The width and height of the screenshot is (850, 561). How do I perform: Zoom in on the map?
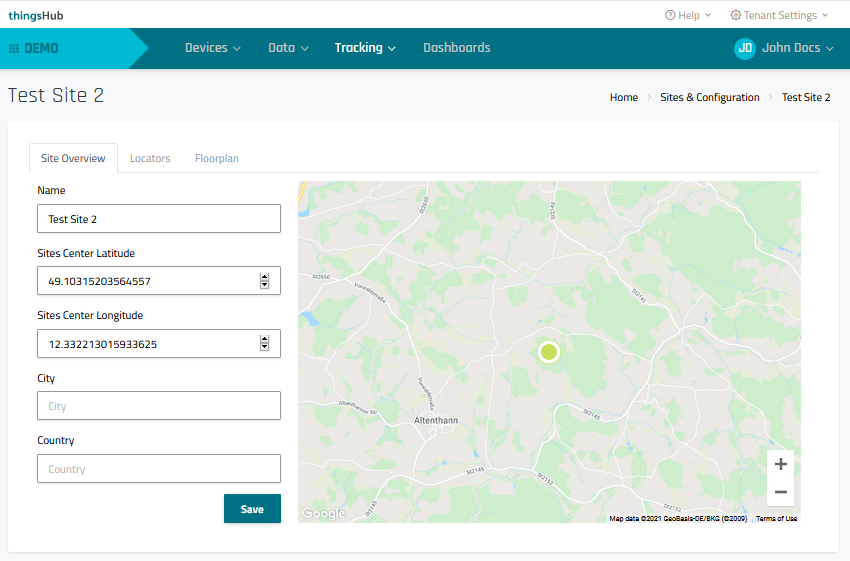(781, 464)
